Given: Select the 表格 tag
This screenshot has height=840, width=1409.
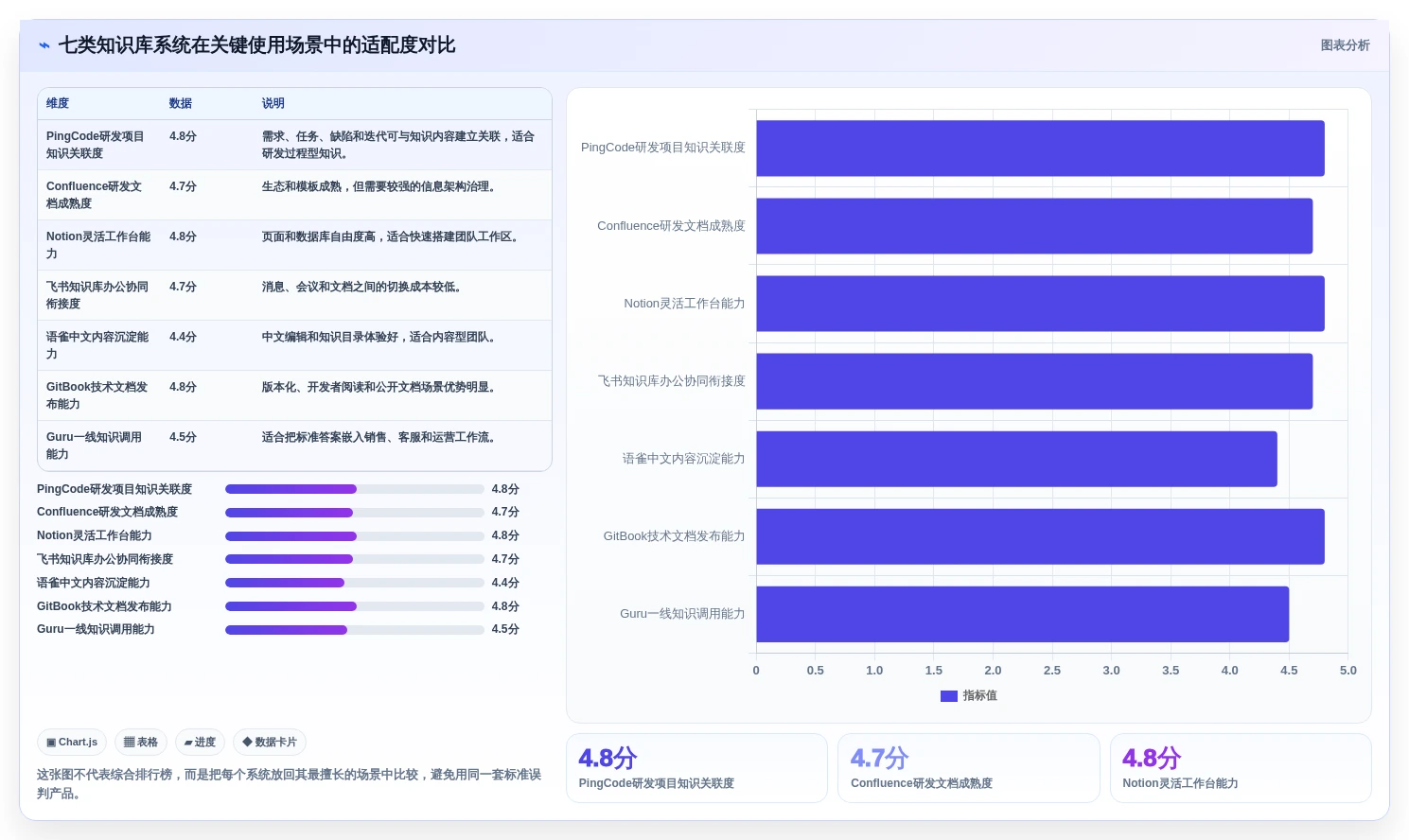Looking at the screenshot, I should pos(141,743).
